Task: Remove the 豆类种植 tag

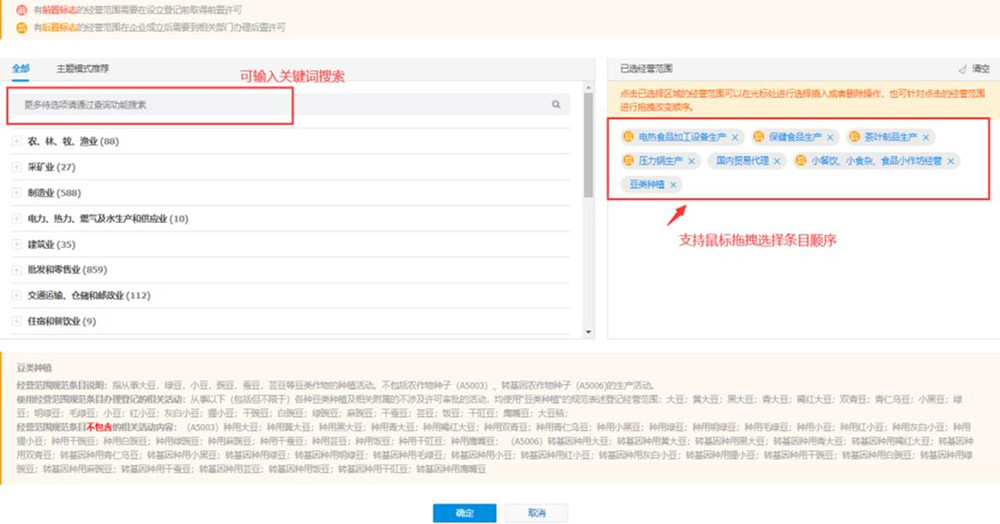Action: (673, 185)
